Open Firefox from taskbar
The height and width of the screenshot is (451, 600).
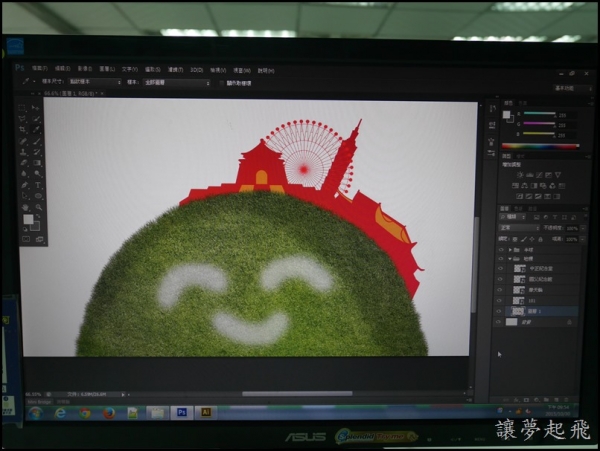pyautogui.click(x=109, y=413)
